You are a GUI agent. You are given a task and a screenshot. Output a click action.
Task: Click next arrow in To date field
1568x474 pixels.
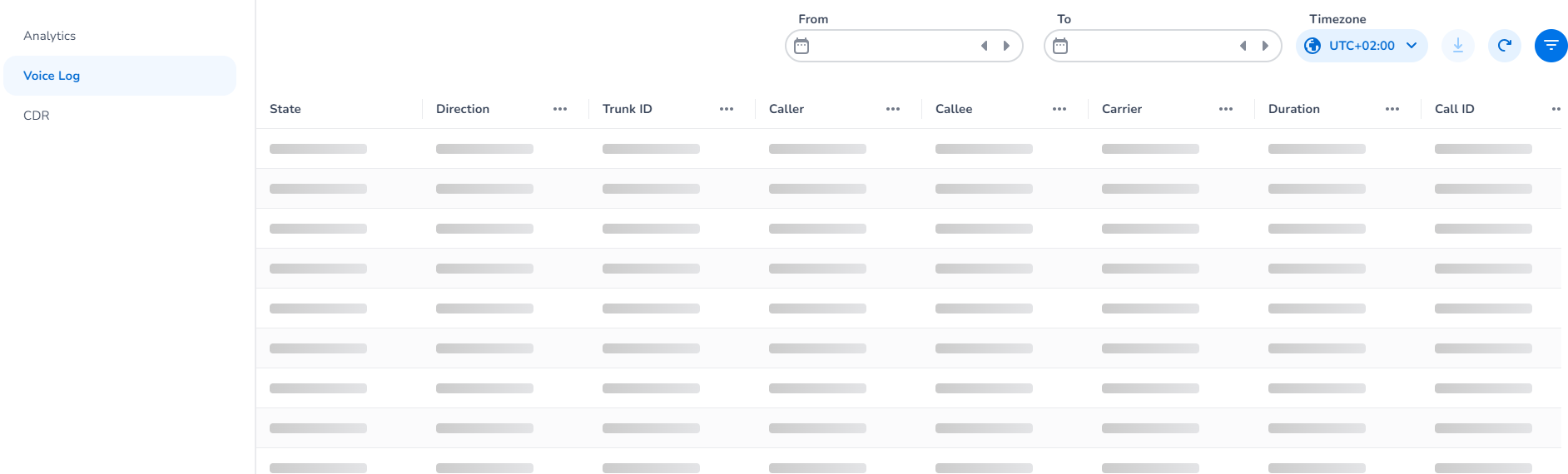(x=1265, y=46)
